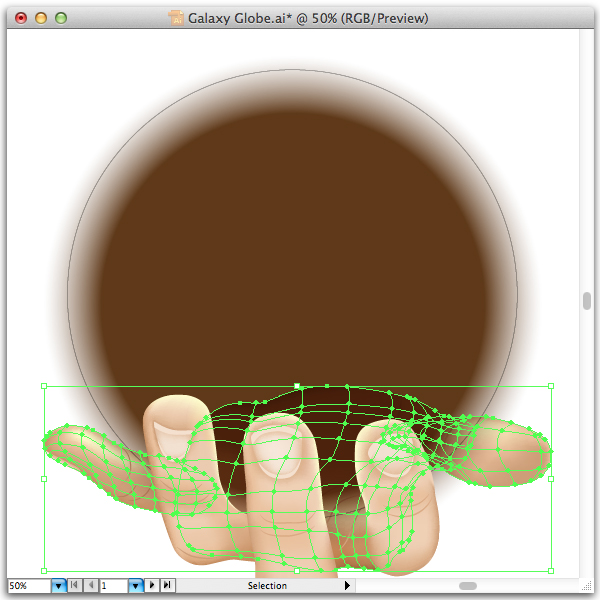600x600 pixels.
Task: Open the artboard navigation dropdown
Action: (x=135, y=585)
